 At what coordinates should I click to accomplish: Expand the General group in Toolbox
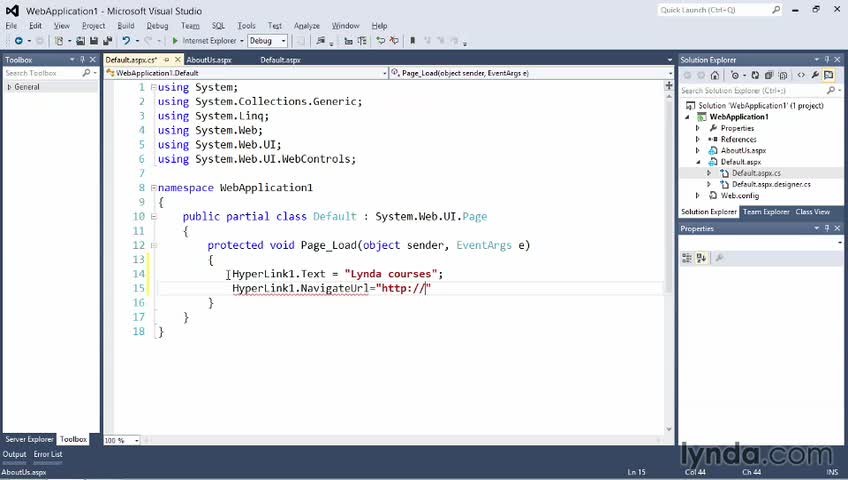coord(9,87)
